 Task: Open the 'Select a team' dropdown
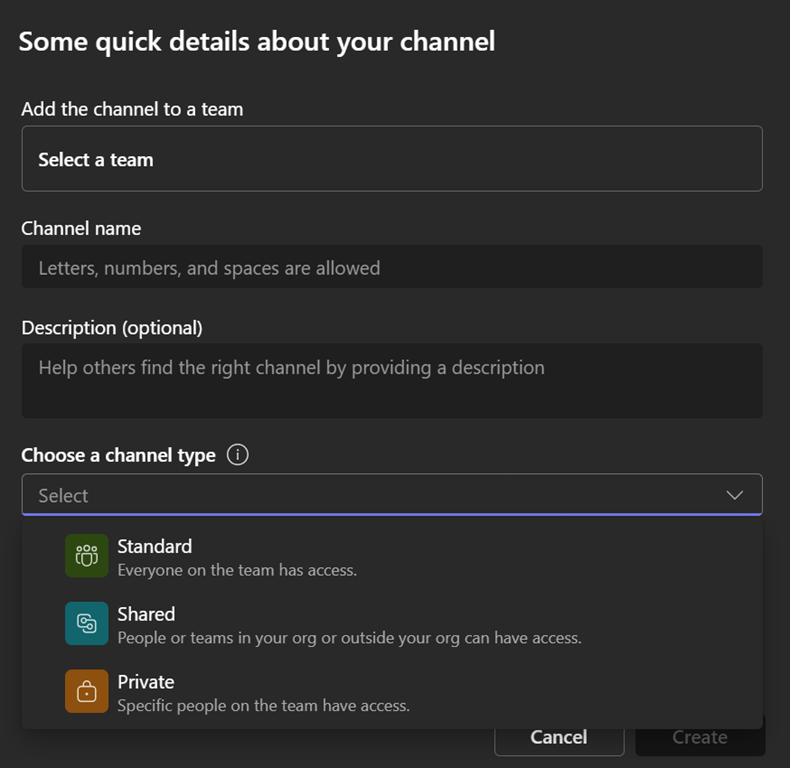tap(391, 159)
